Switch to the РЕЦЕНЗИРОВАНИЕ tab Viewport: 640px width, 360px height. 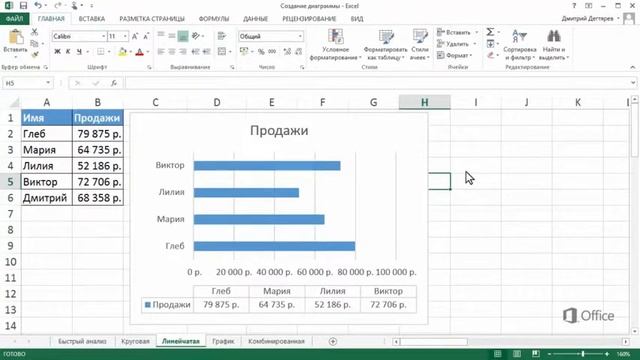coord(309,19)
